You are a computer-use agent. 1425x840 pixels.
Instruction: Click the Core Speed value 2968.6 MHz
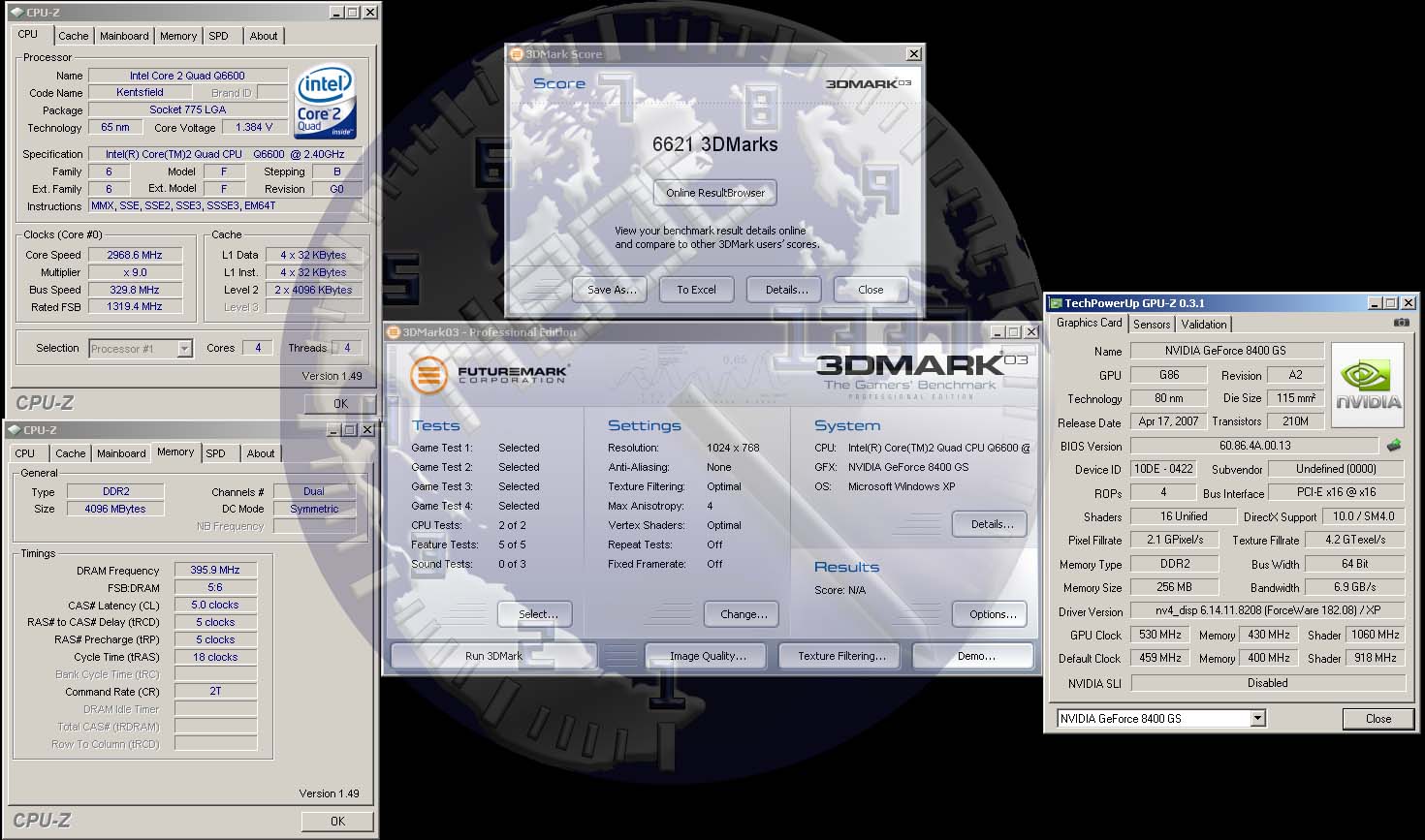[x=136, y=255]
